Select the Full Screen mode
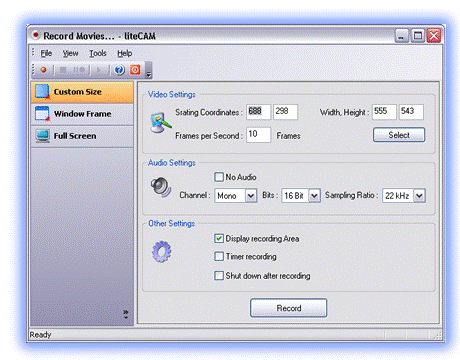The height and width of the screenshot is (360, 460). pos(82,136)
